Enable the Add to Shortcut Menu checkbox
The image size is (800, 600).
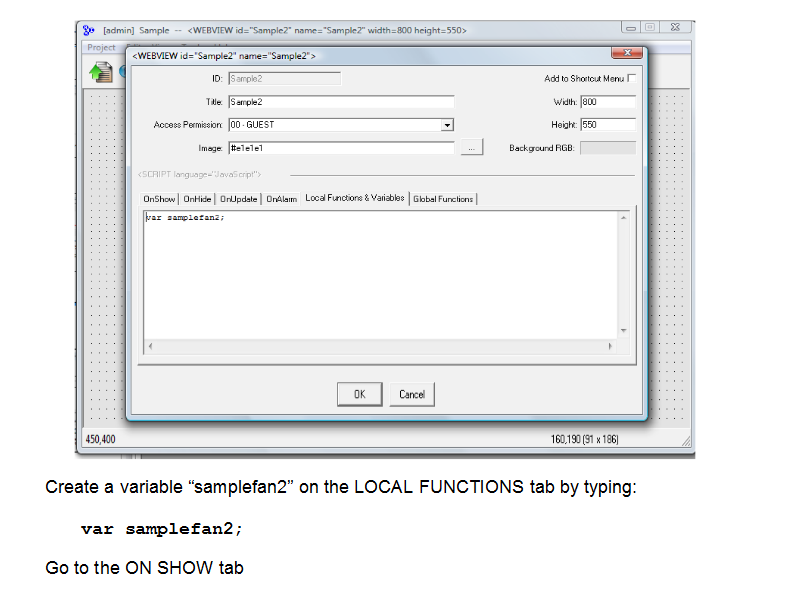click(632, 78)
